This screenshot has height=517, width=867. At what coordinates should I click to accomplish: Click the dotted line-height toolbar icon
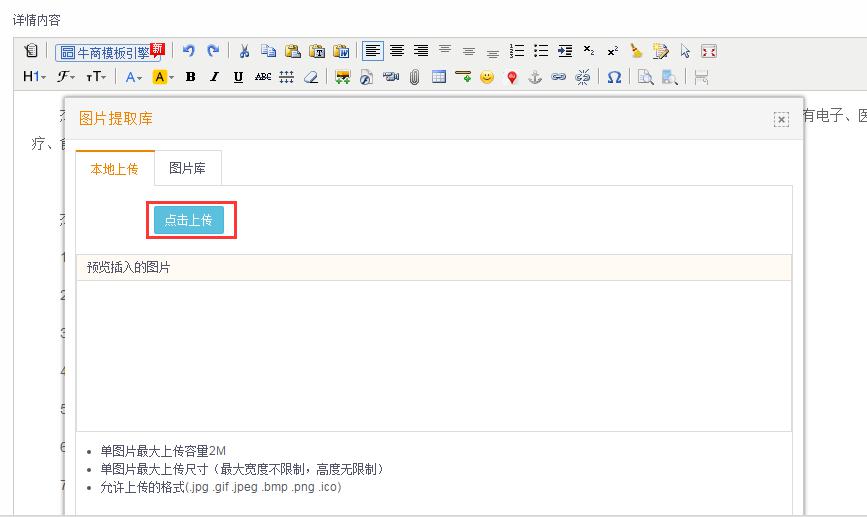286,77
